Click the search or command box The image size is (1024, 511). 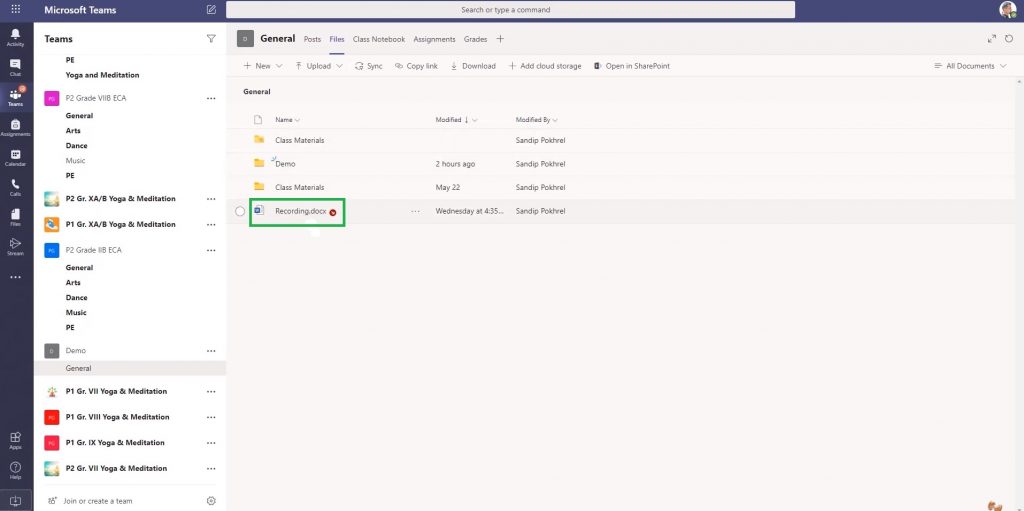[x=510, y=10]
